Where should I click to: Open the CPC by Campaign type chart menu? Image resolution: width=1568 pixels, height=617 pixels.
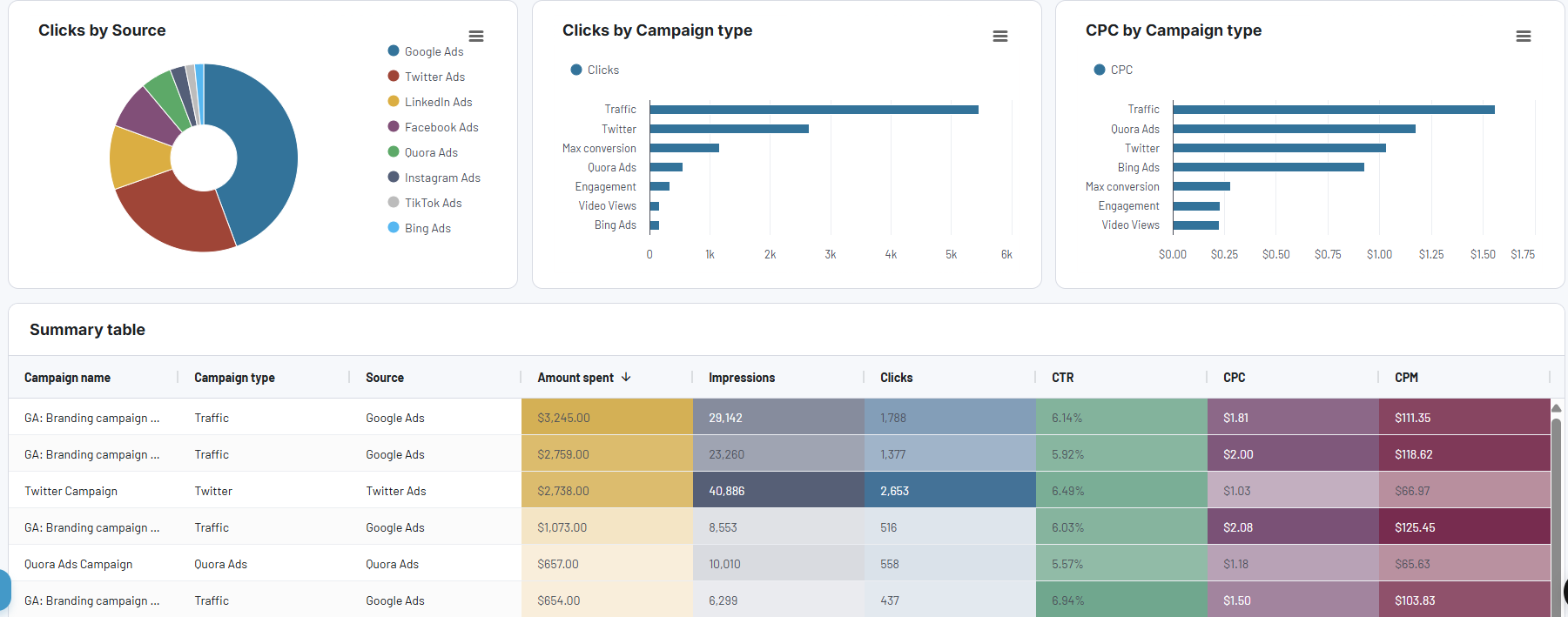point(1524,37)
